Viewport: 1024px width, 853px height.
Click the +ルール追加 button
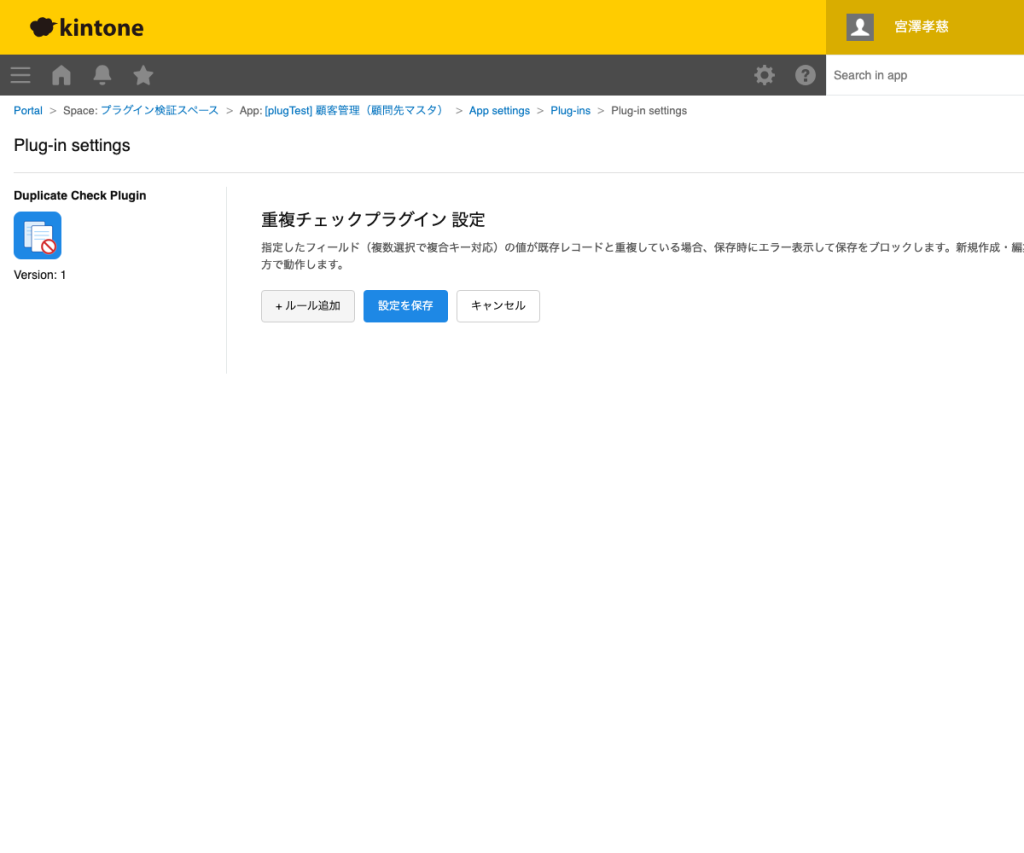click(x=307, y=306)
